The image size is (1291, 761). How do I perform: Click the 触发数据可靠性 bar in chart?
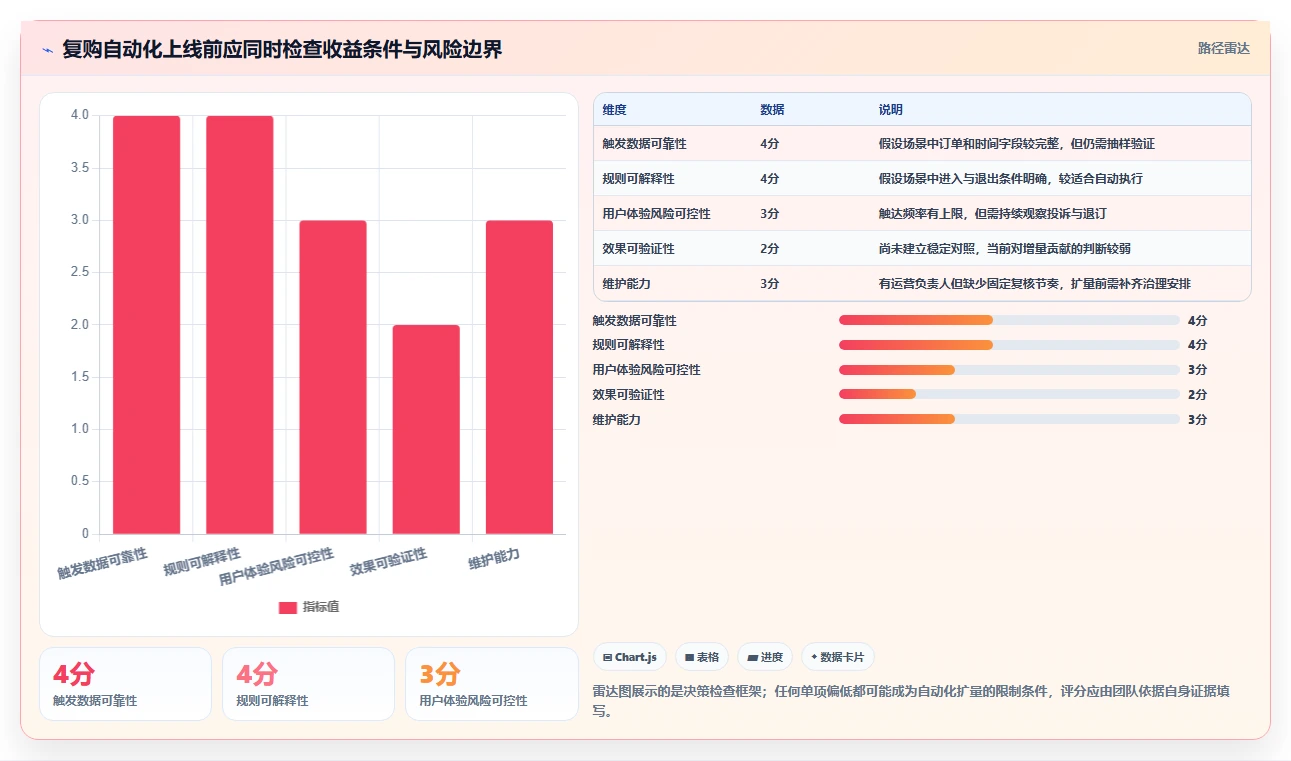tap(146, 325)
